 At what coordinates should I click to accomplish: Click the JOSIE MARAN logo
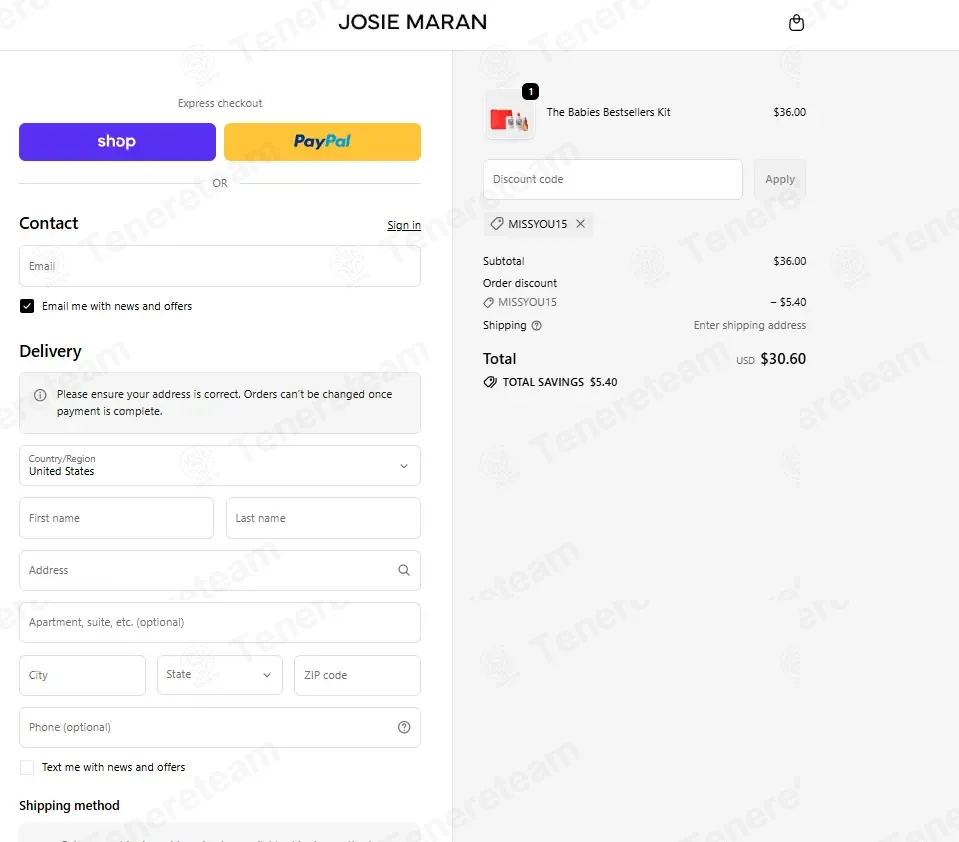413,22
